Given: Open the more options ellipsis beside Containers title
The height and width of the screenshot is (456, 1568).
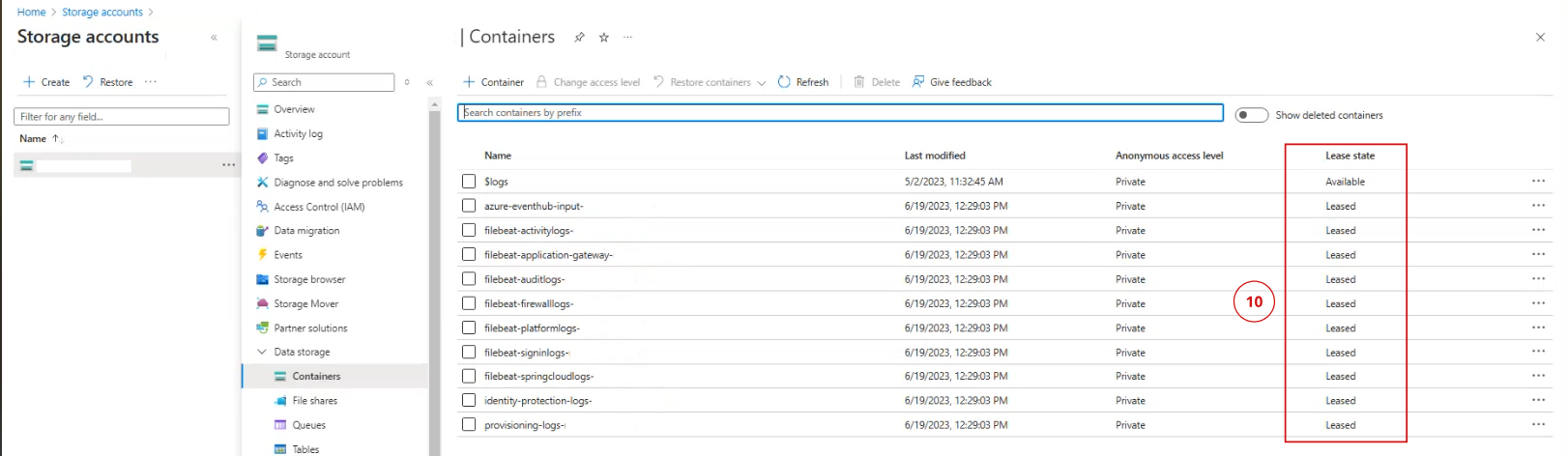Looking at the screenshot, I should (x=628, y=38).
